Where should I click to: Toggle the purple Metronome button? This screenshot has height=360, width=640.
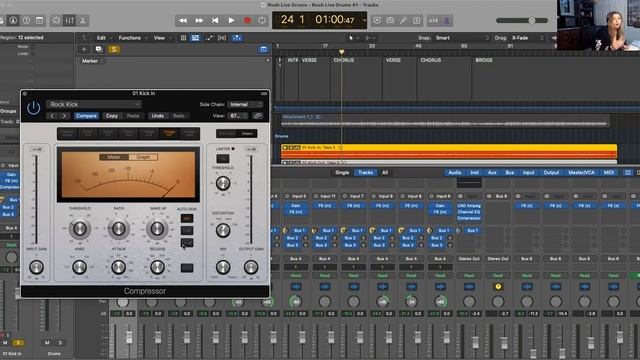click(x=447, y=20)
